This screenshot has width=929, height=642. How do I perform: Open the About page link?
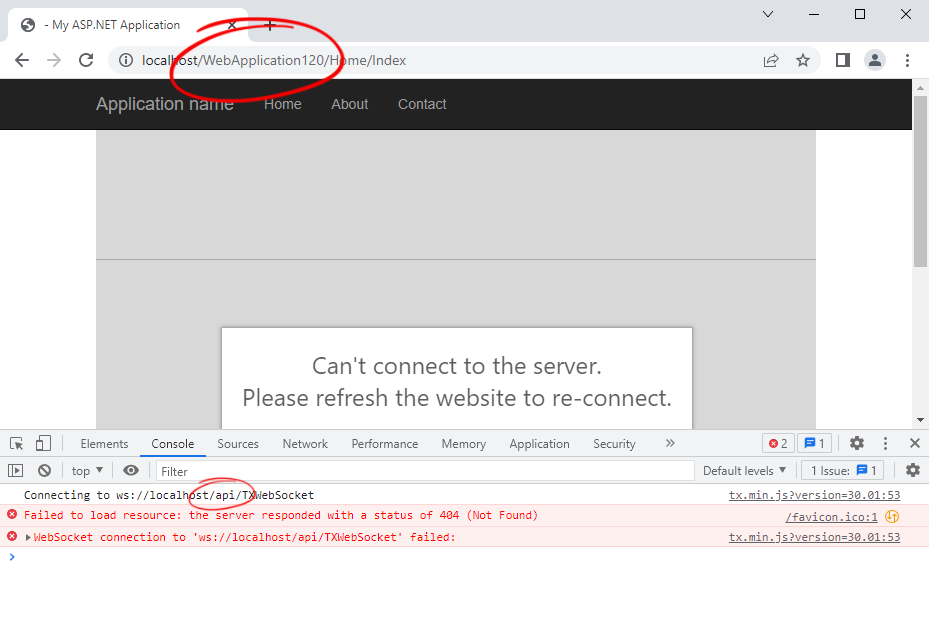tap(350, 104)
